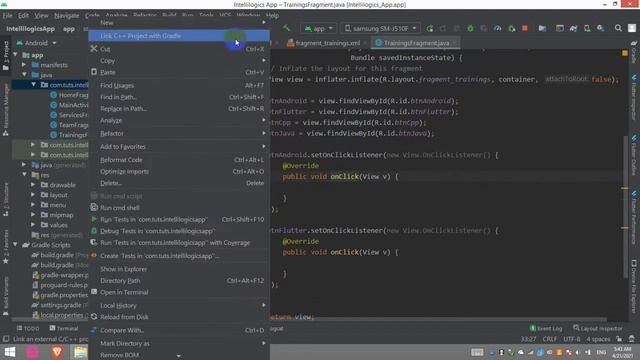Select Reformat Code menu entry
Screen dimensions: 640x360
point(179,160)
